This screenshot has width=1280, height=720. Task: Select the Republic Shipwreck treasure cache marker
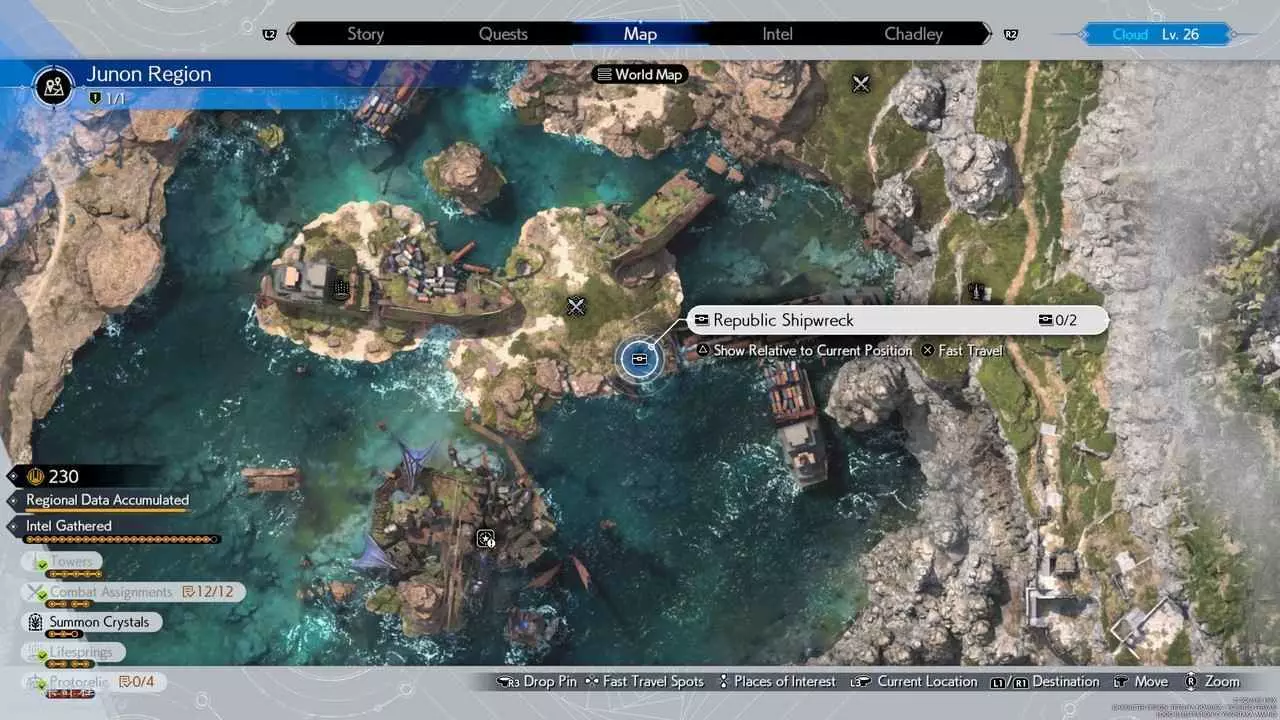point(639,359)
